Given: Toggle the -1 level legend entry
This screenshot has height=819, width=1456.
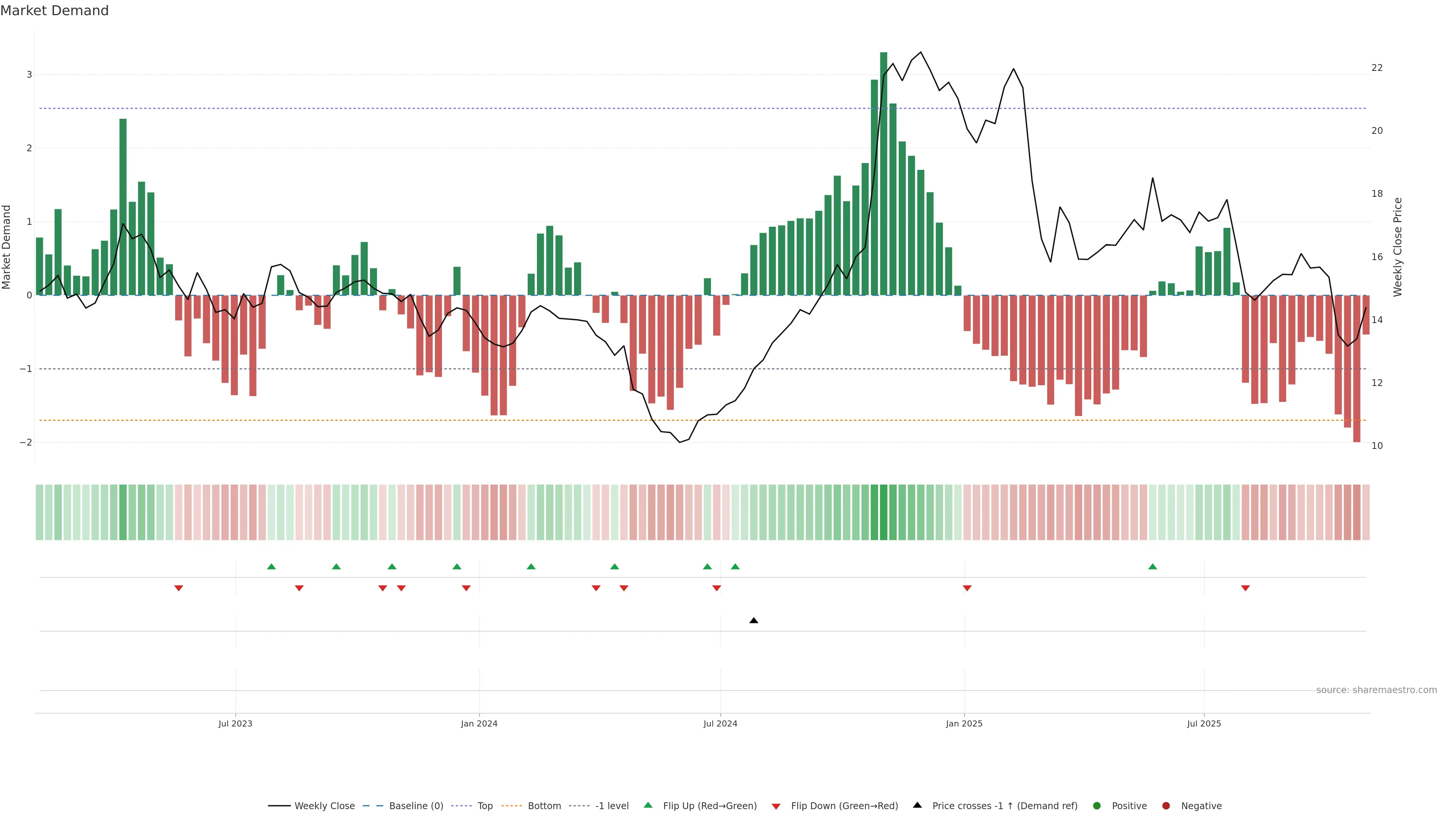Looking at the screenshot, I should [x=612, y=806].
